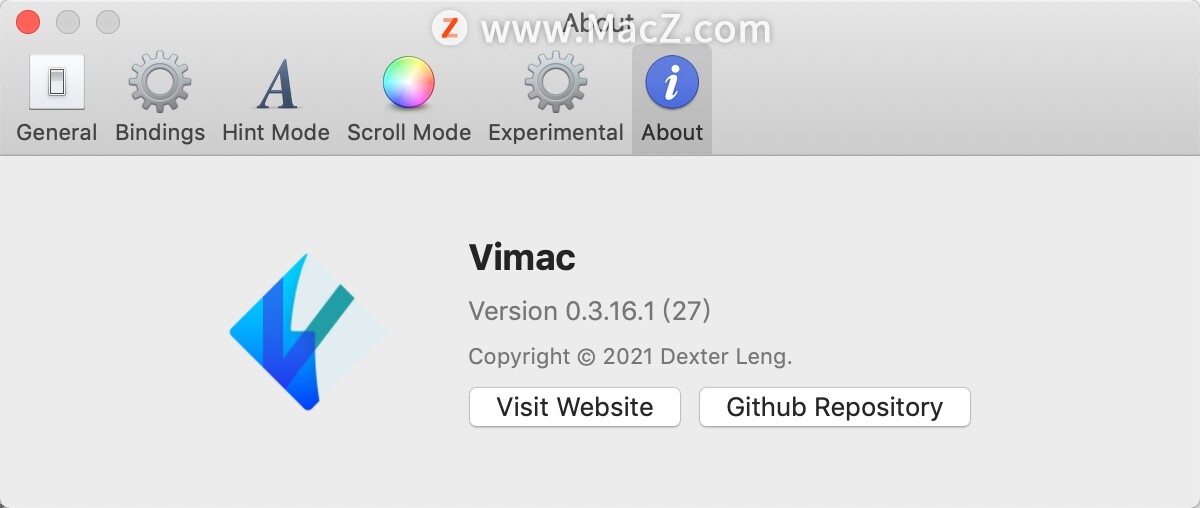Click the Copyright 2021 Dexter Leng text
This screenshot has width=1200, height=508.
[x=630, y=356]
